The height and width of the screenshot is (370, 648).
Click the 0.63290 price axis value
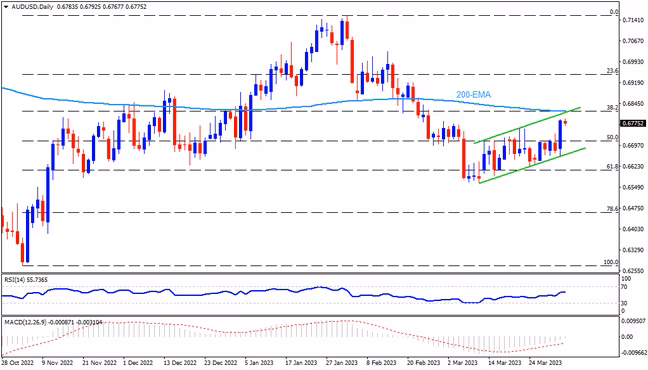(634, 250)
